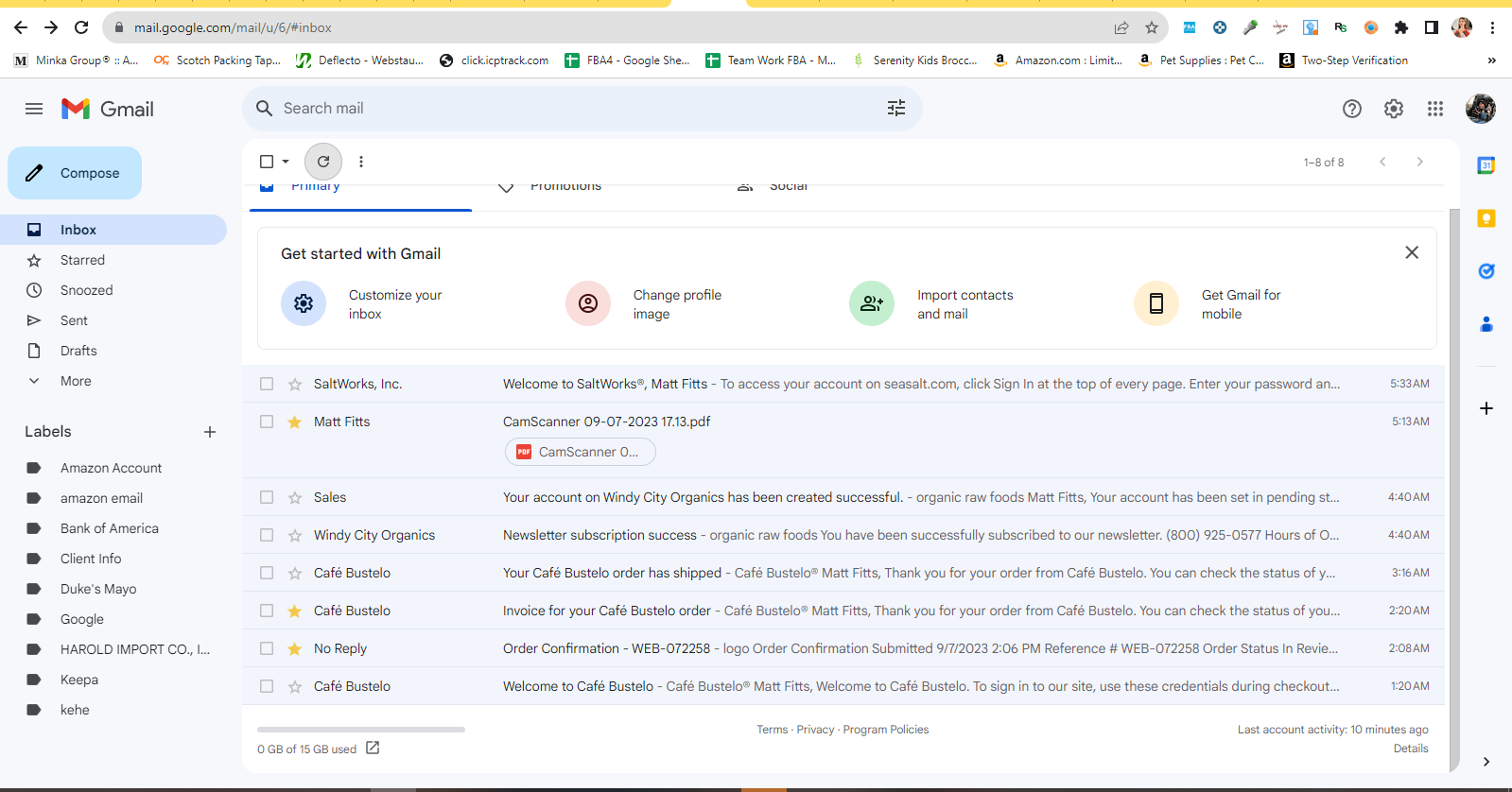Open the Inbox folder

coord(113,230)
